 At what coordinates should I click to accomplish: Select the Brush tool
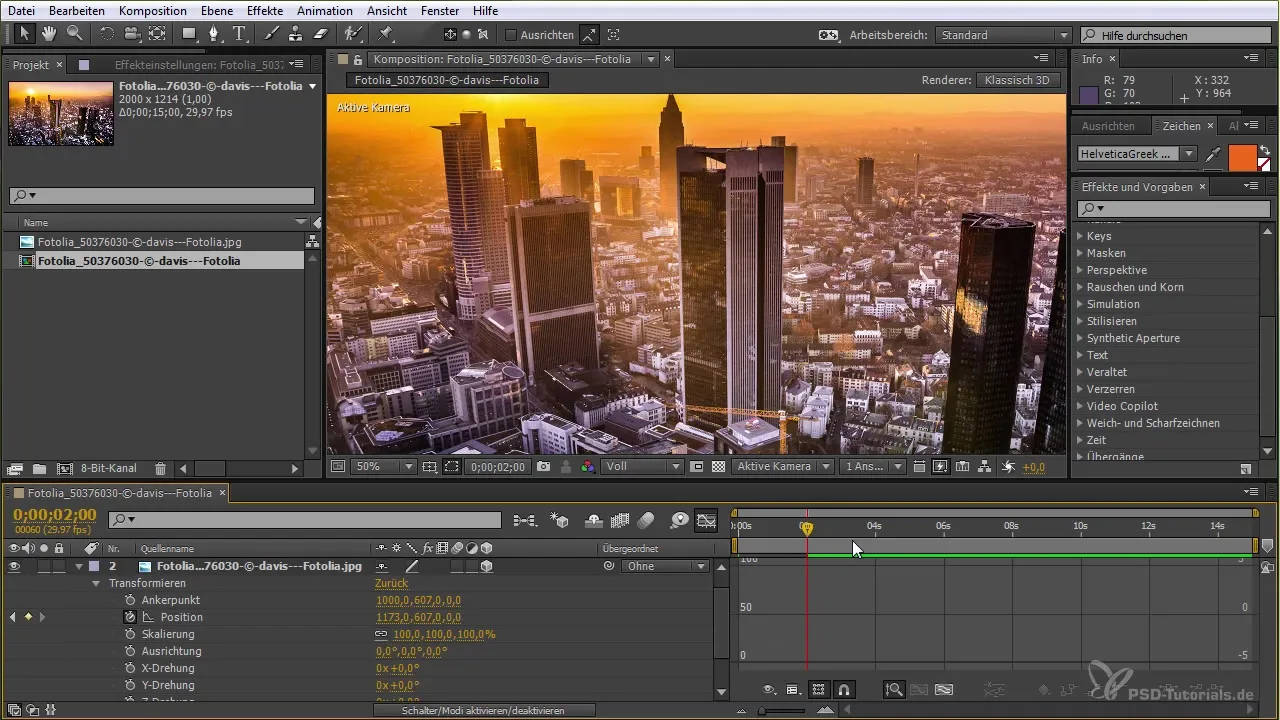[x=271, y=33]
